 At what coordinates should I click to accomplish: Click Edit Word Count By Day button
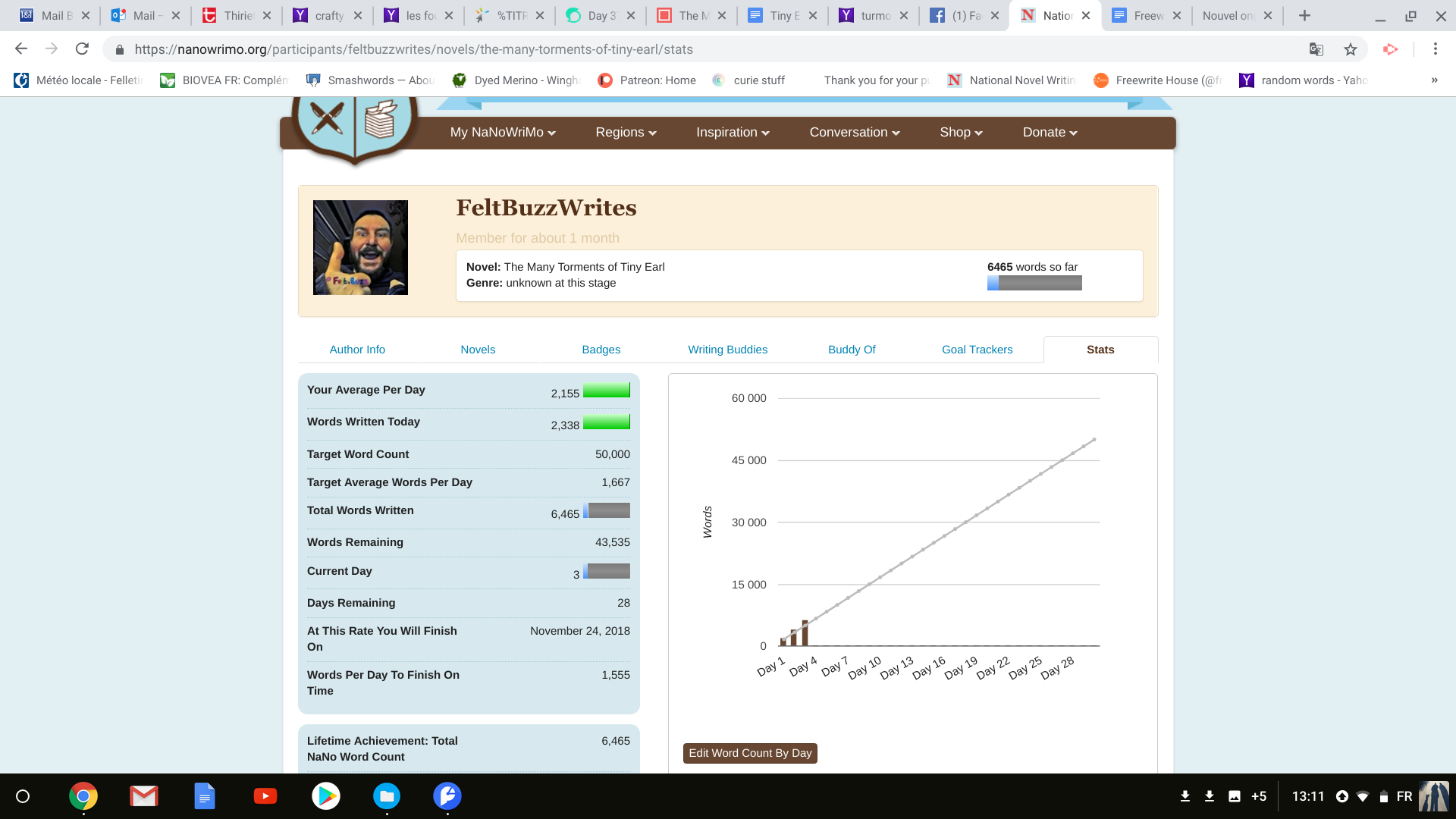(x=750, y=753)
